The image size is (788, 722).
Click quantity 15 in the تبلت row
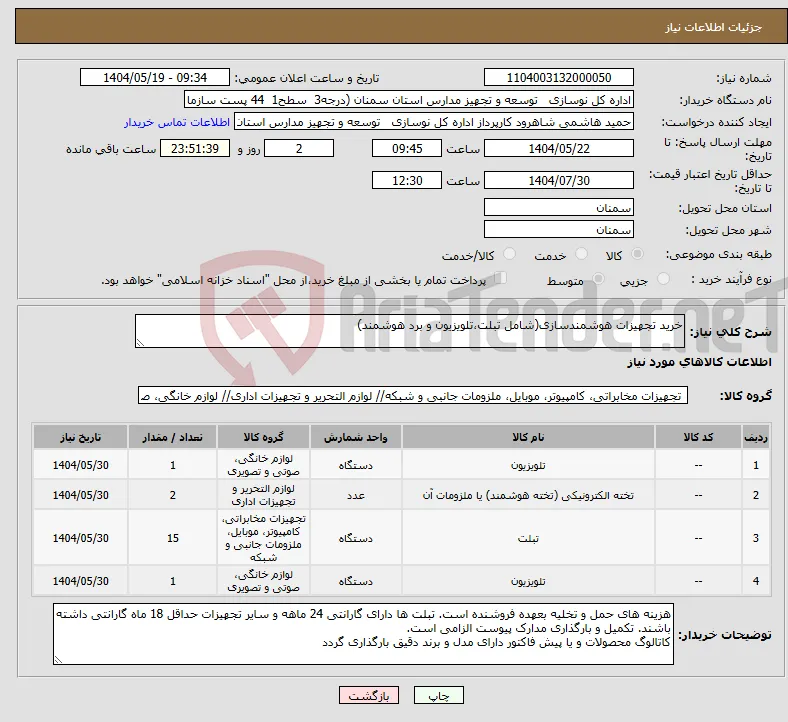click(x=172, y=538)
